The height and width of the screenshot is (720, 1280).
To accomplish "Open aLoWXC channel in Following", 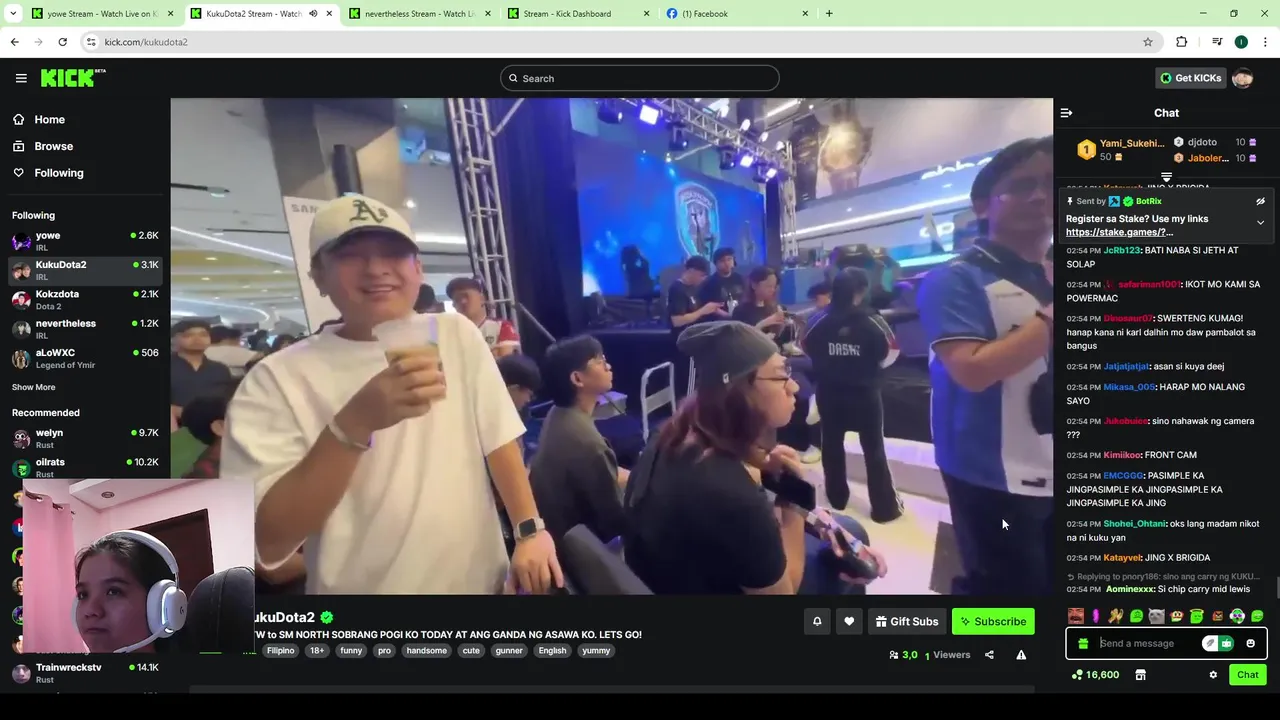I will (x=85, y=358).
